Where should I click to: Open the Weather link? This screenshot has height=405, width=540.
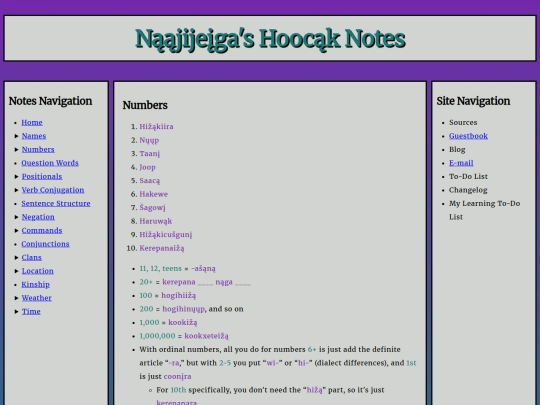[37, 298]
